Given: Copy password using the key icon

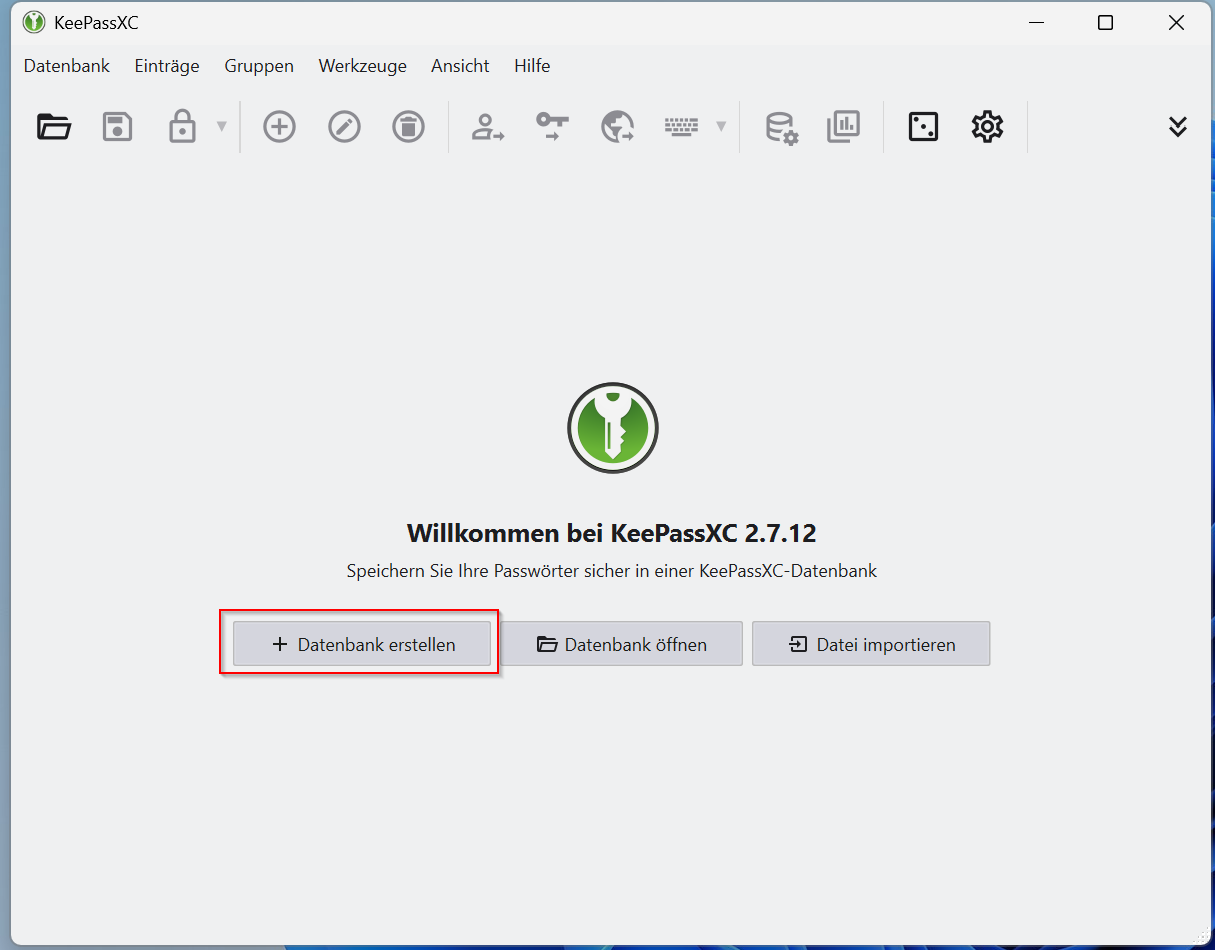Looking at the screenshot, I should tap(552, 127).
